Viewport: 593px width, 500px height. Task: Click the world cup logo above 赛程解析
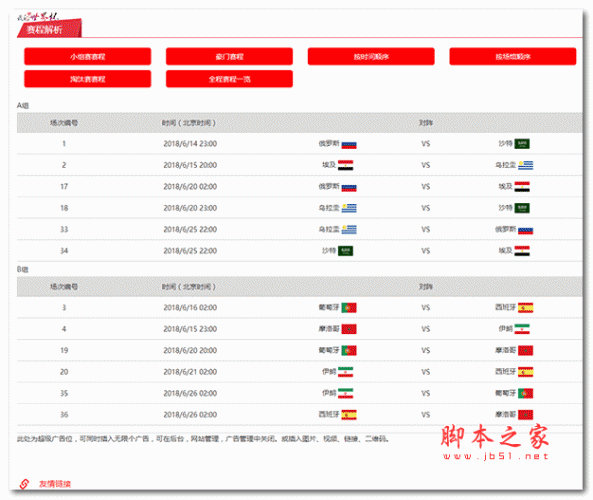38,17
